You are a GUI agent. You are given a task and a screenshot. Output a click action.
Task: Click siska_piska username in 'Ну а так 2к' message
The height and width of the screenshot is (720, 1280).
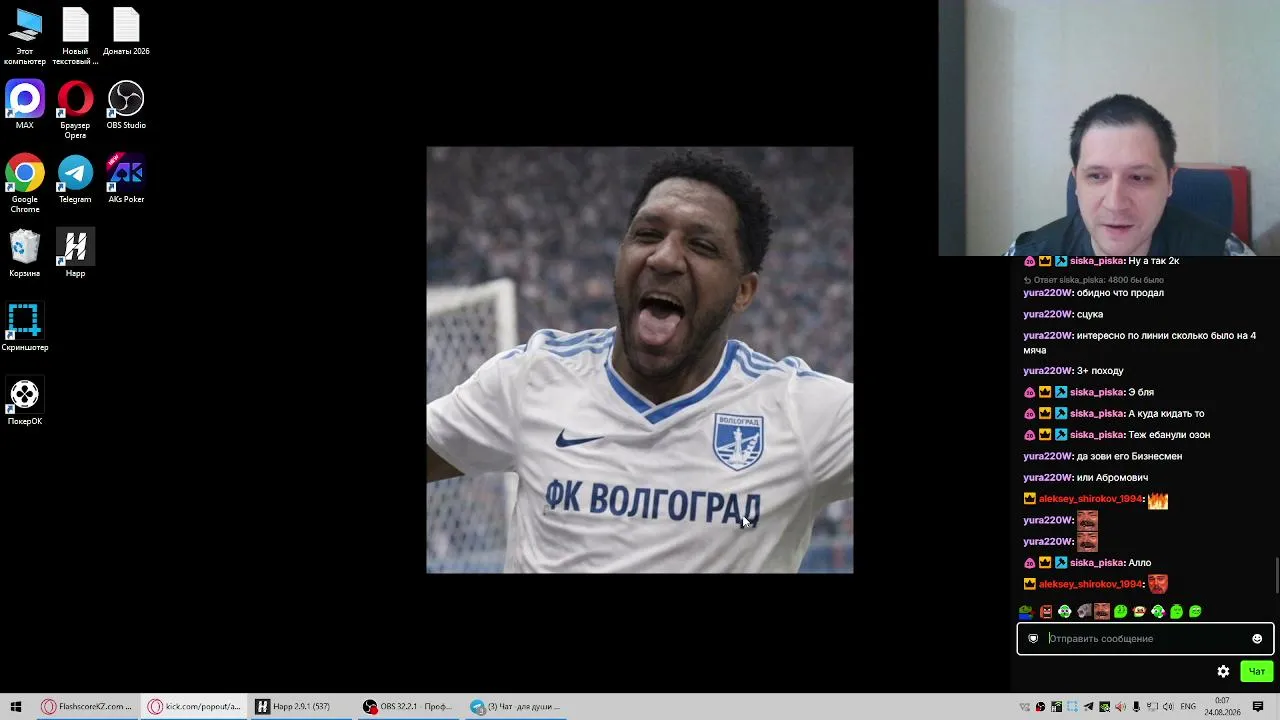(x=1097, y=261)
